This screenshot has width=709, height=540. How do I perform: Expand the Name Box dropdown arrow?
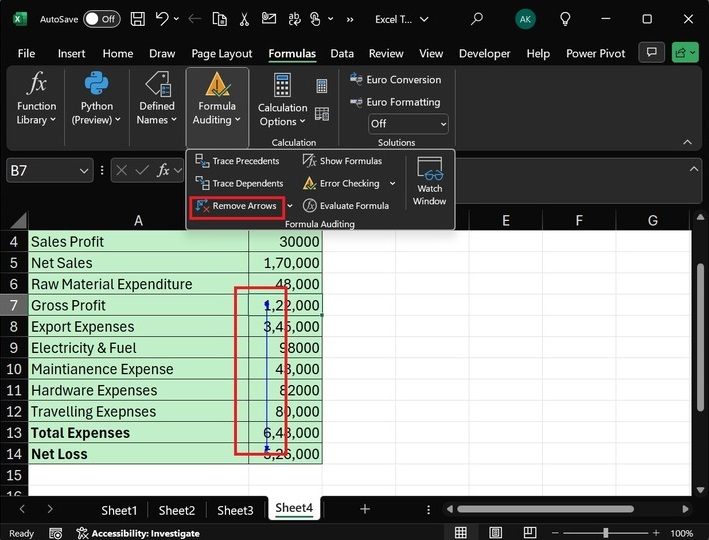pyautogui.click(x=84, y=171)
